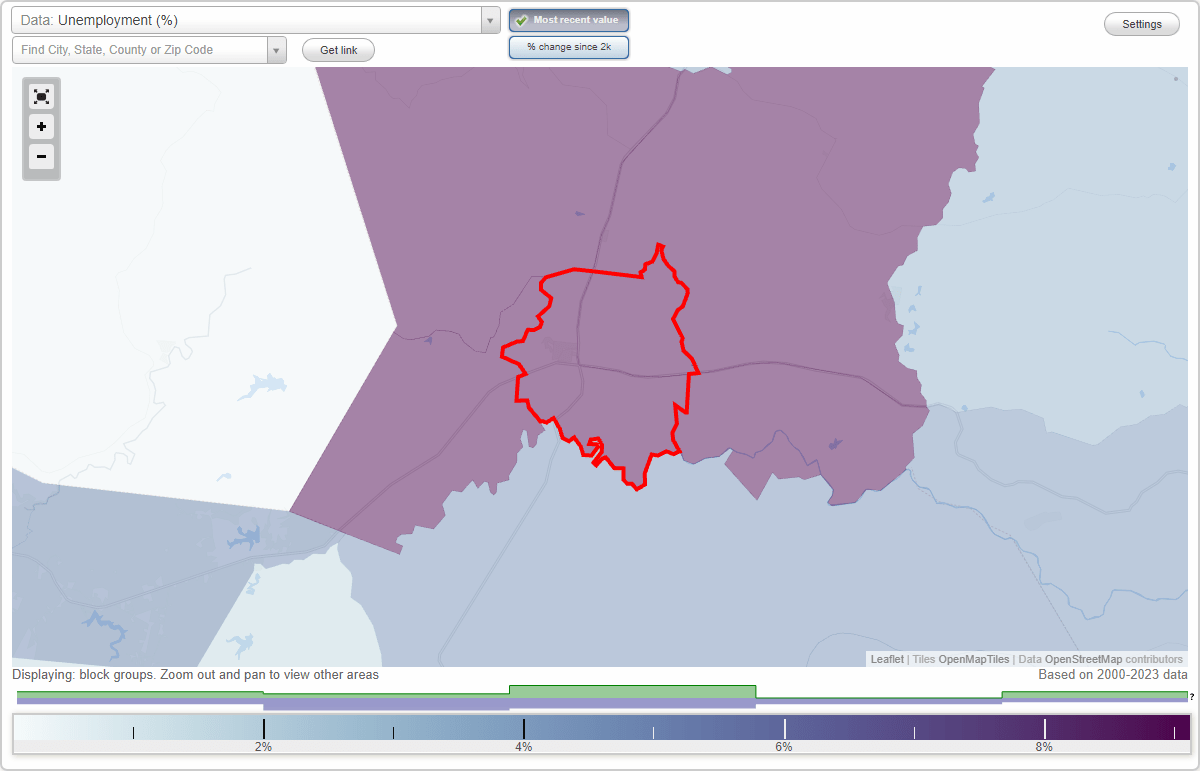Click the 2% mark on legend scale
Image resolution: width=1200 pixels, height=771 pixels.
coord(263,746)
